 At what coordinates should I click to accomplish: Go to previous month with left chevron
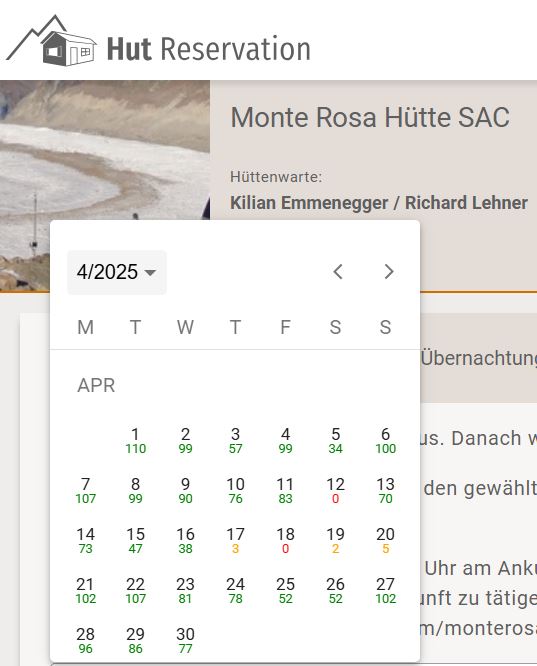[x=338, y=272]
